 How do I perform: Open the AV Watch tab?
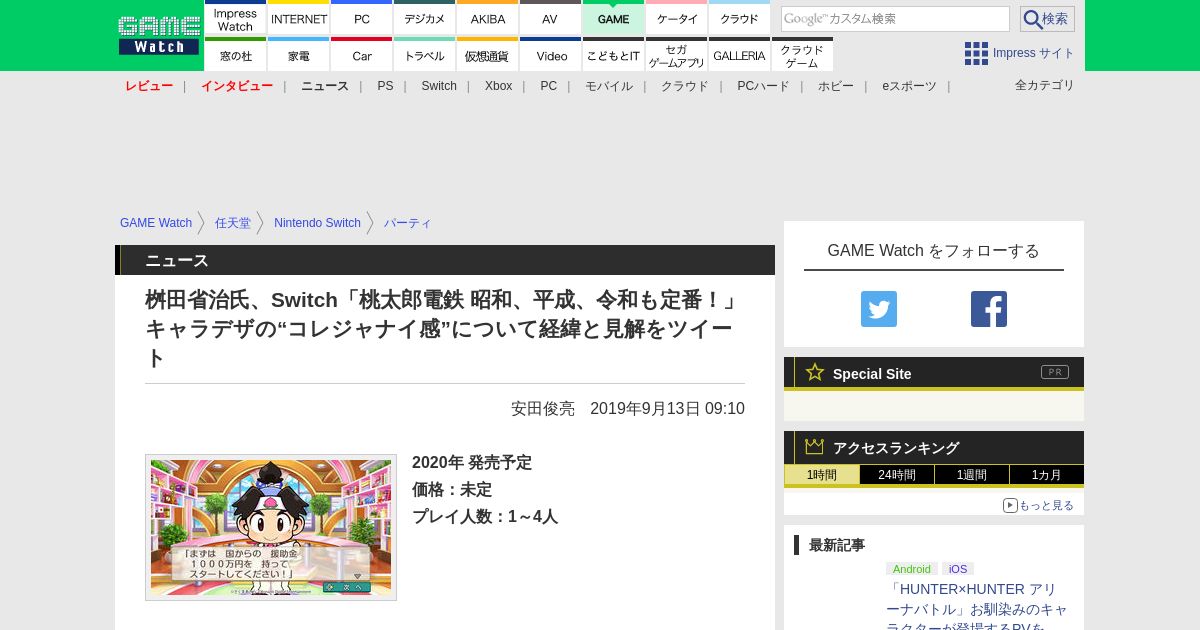(x=550, y=18)
